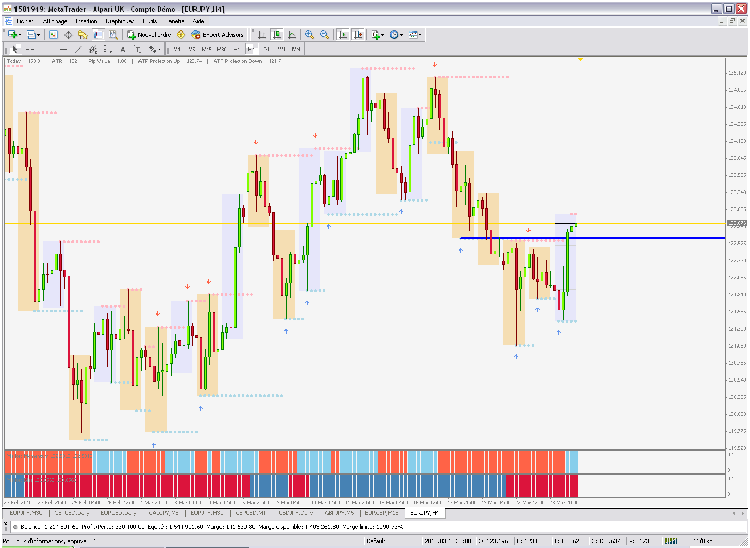Open the Navigator panel icon
750x548 pixels.
pos(83,34)
